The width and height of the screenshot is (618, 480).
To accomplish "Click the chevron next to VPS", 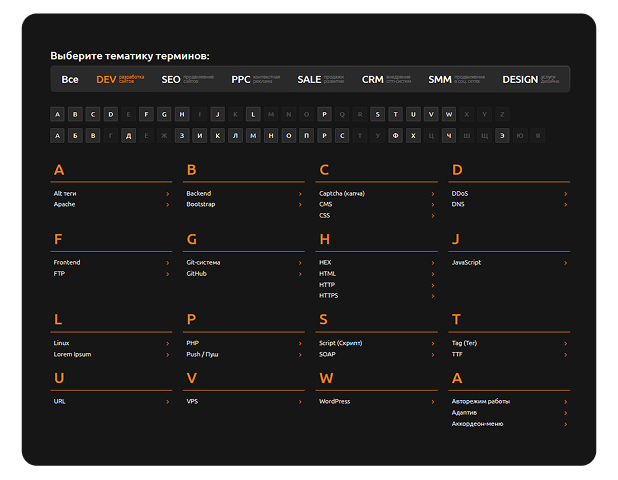I will [299, 401].
